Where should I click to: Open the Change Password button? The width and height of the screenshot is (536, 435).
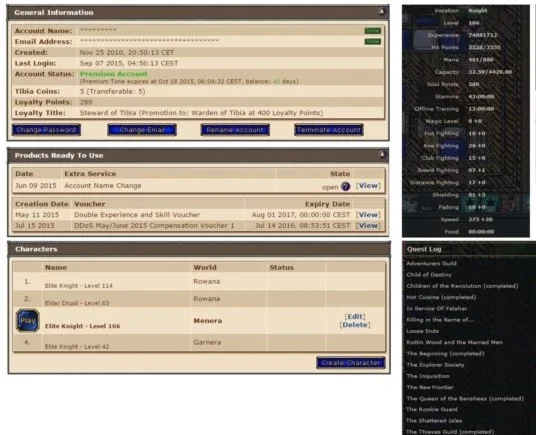[x=46, y=130]
